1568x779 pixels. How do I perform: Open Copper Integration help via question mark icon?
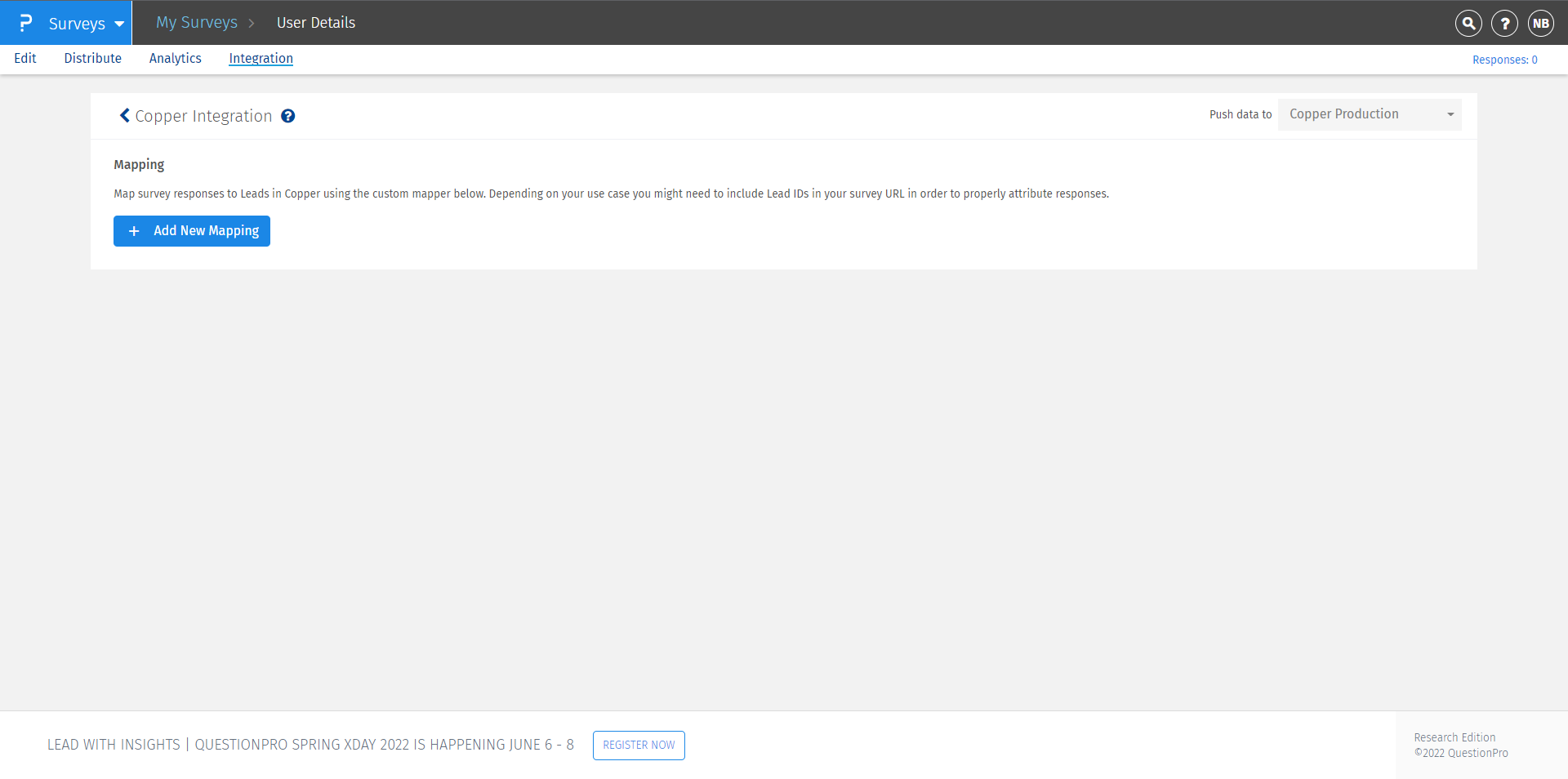tap(287, 116)
